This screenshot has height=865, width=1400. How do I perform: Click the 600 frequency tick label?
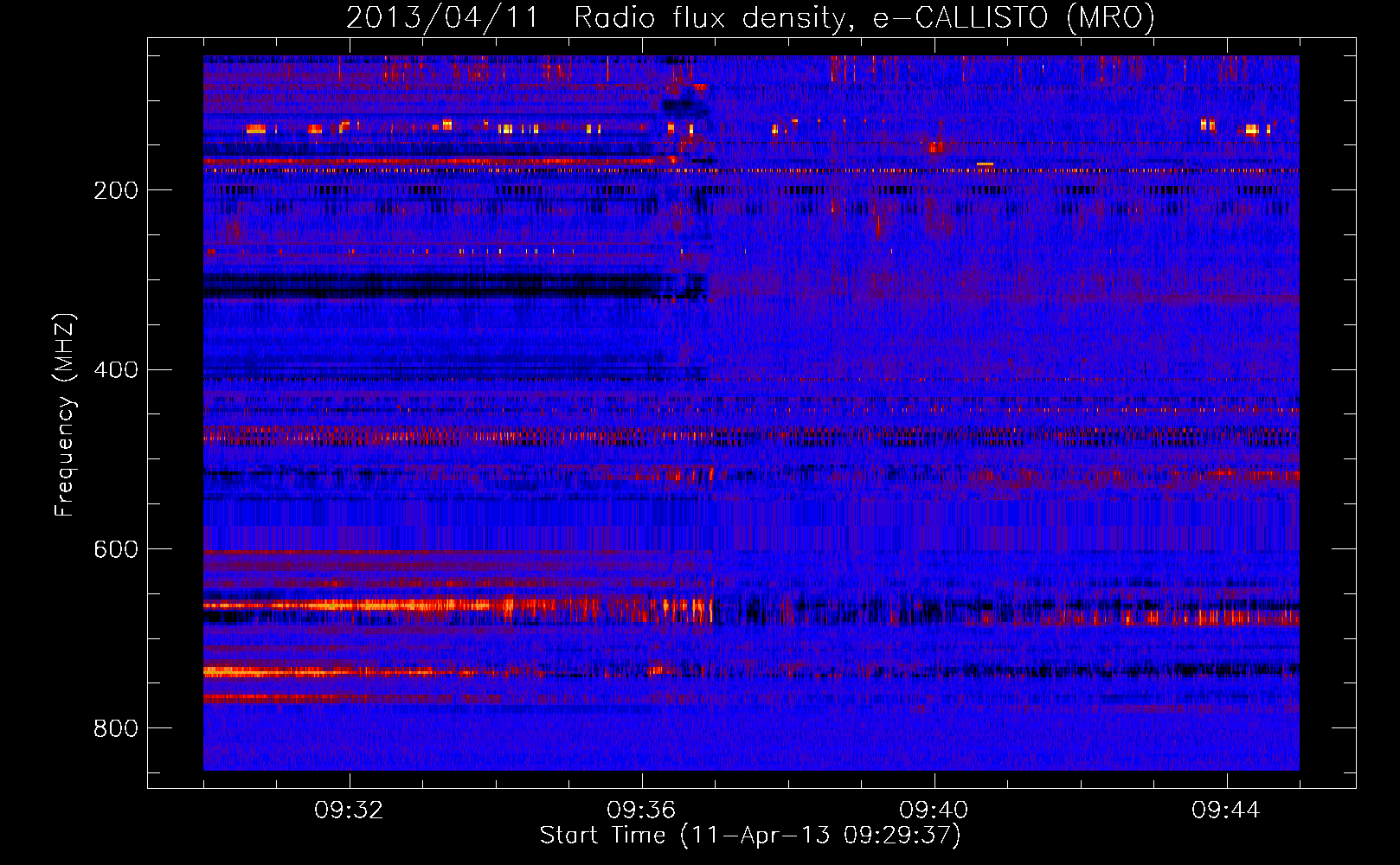click(x=116, y=549)
